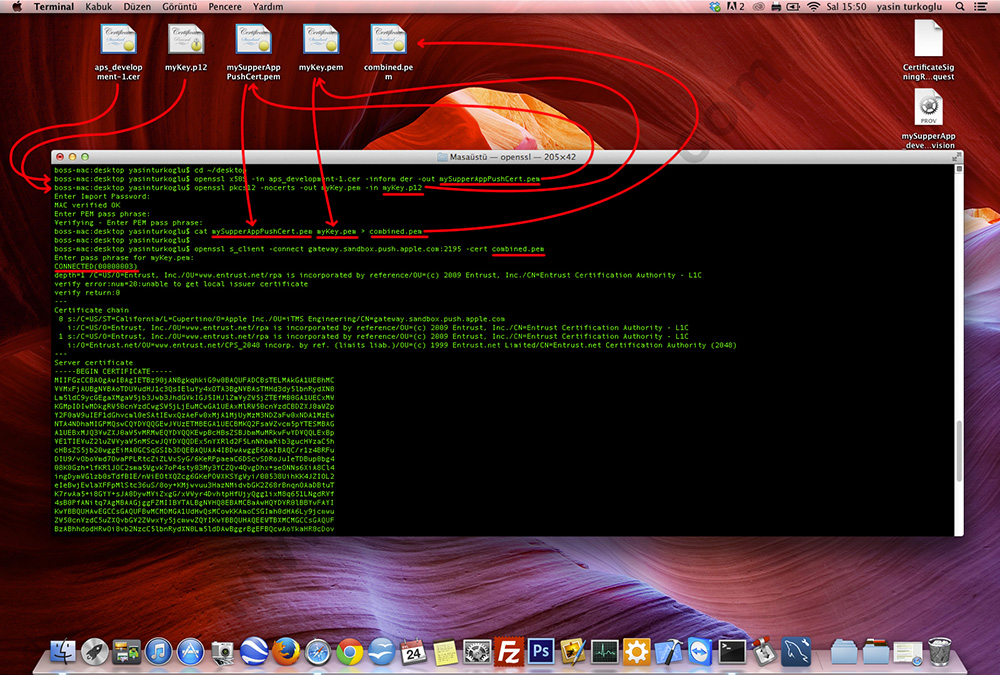Open Launchpad from the Dock

[95, 651]
